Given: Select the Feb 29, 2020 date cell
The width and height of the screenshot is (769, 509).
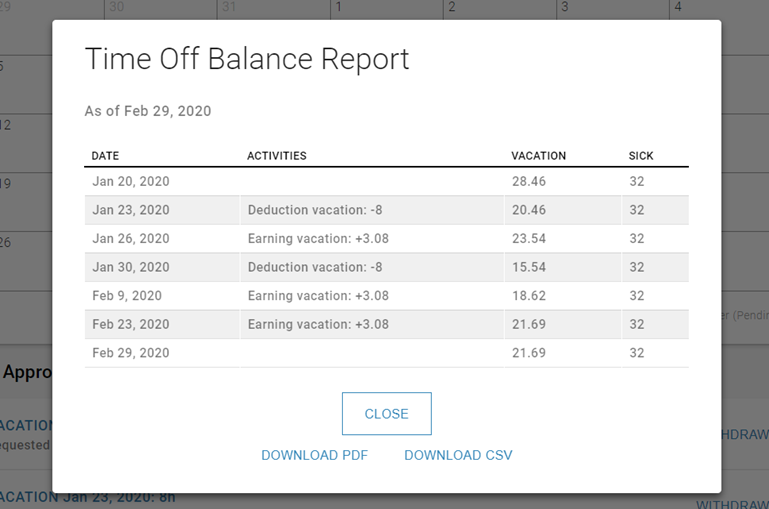Looking at the screenshot, I should pos(131,353).
